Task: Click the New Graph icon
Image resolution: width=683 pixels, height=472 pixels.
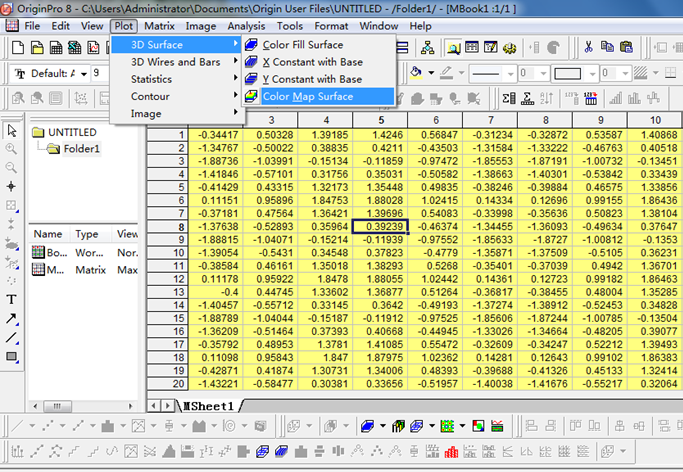Action: coord(93,47)
